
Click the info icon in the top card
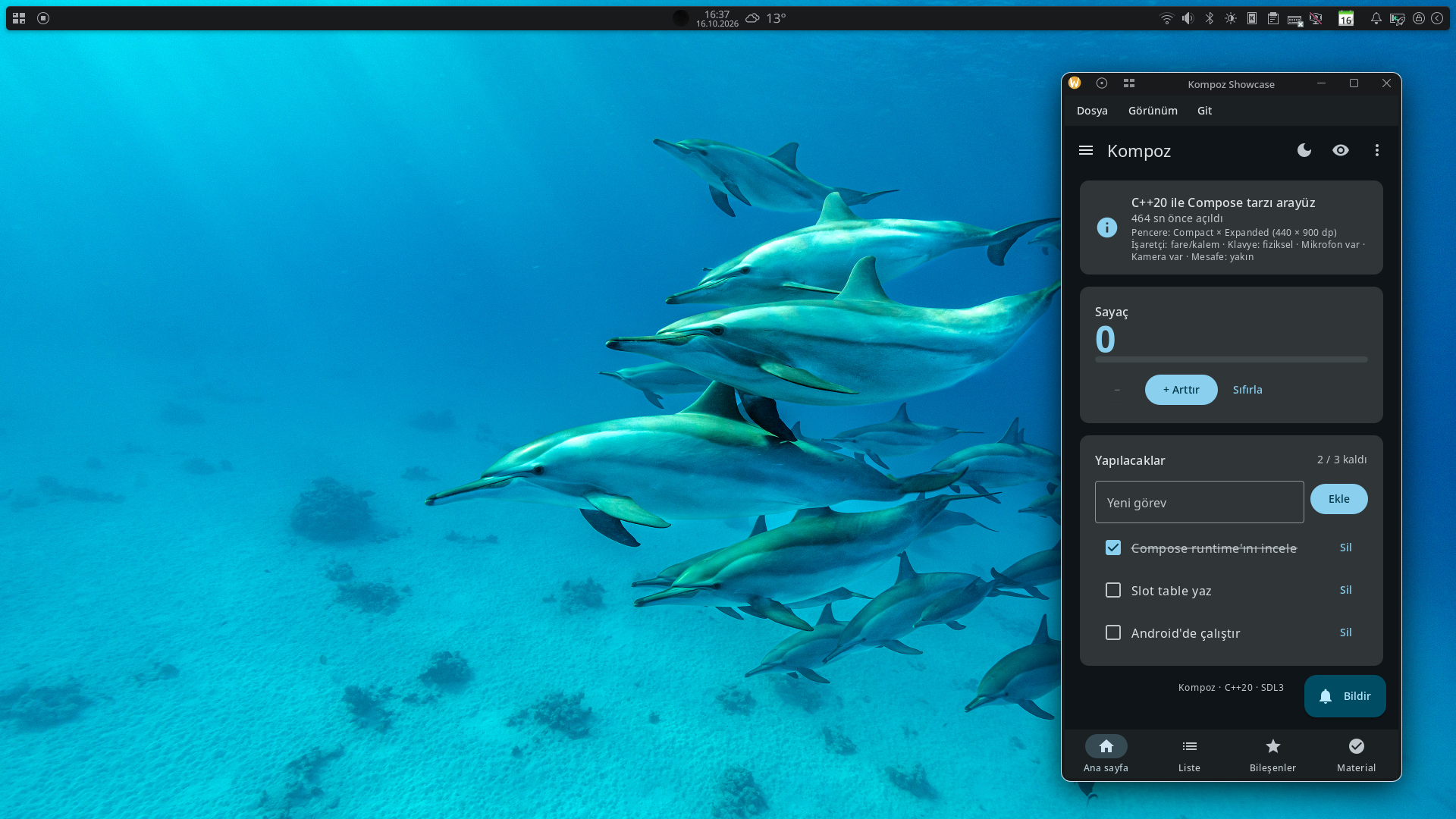1107,227
